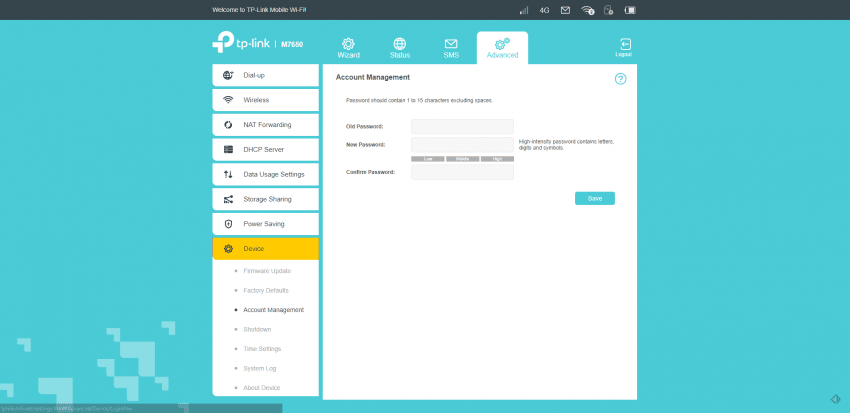Click the NAT Forwarding circular icon
This screenshot has width=850, height=413.
click(x=228, y=125)
